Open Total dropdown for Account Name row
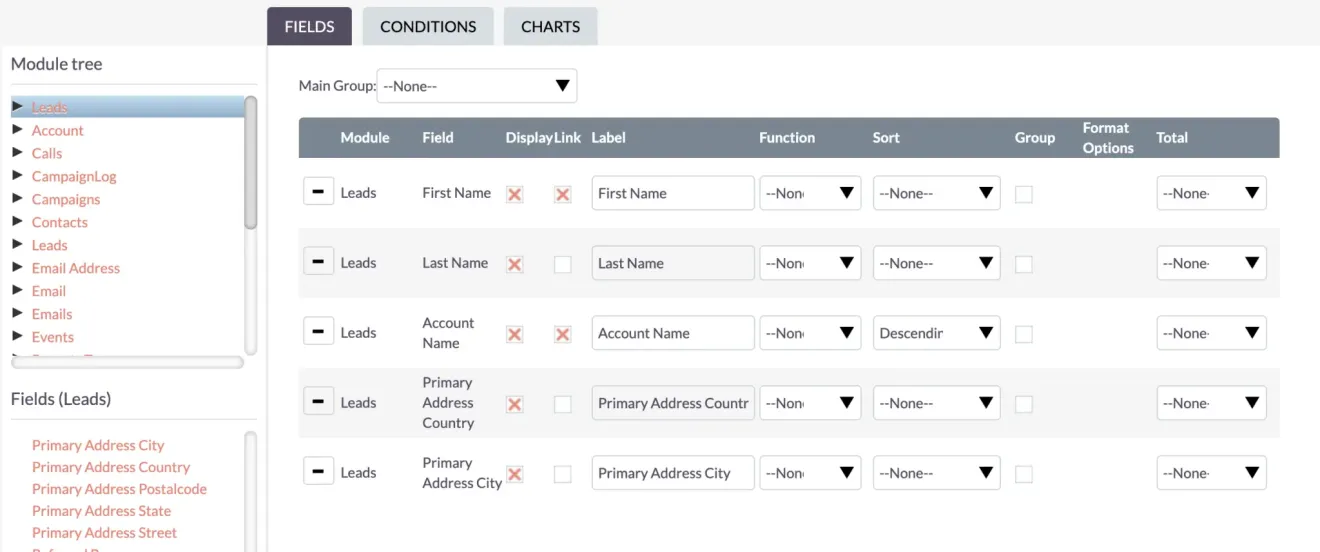 coord(1211,333)
